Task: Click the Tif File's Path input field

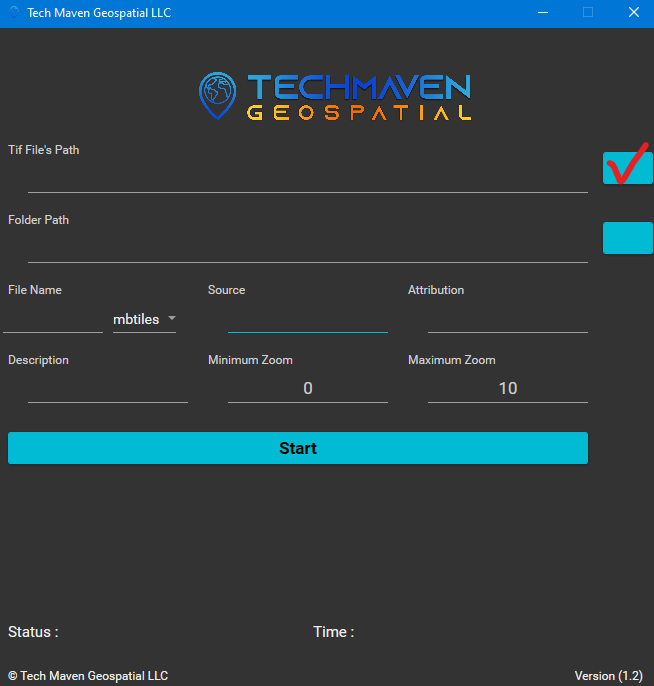Action: pyautogui.click(x=308, y=180)
